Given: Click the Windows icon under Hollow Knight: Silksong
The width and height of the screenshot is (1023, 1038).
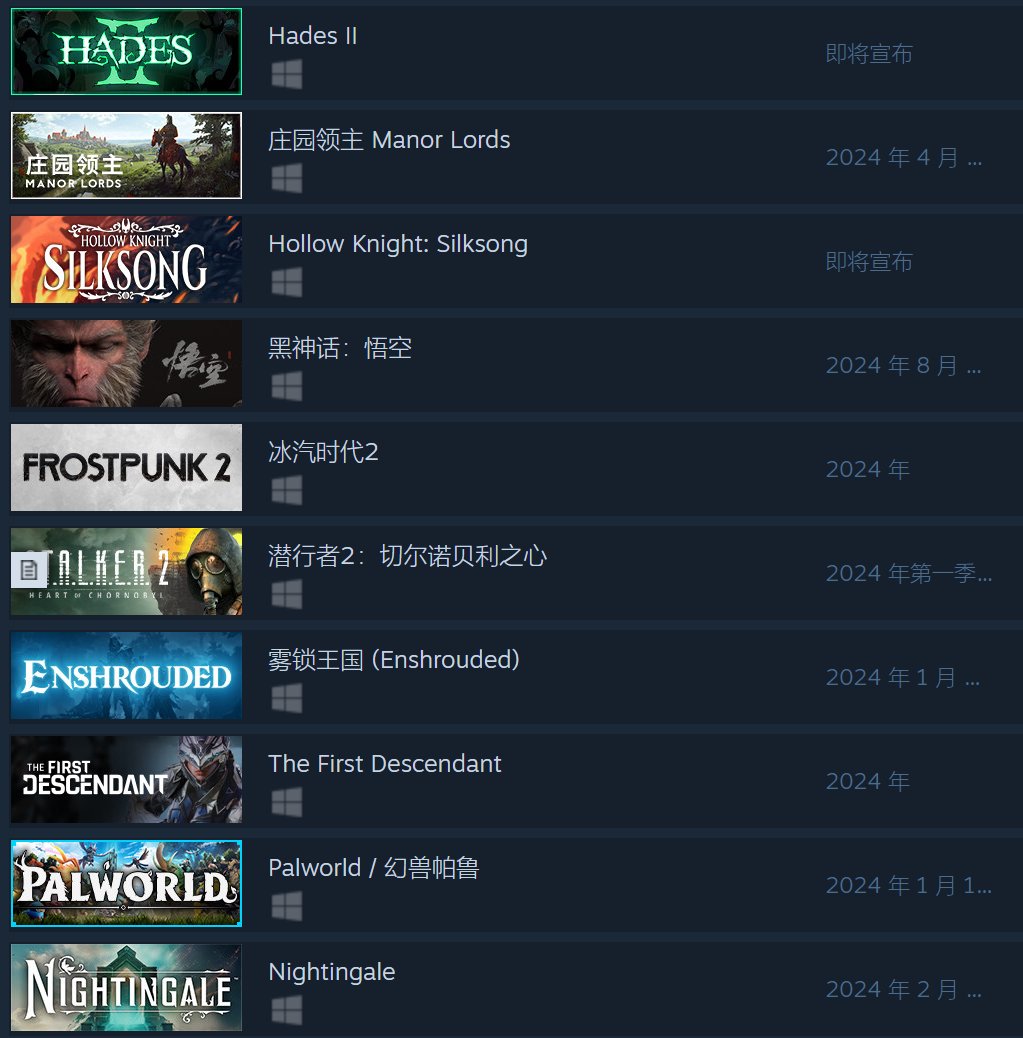Looking at the screenshot, I should coord(287,282).
